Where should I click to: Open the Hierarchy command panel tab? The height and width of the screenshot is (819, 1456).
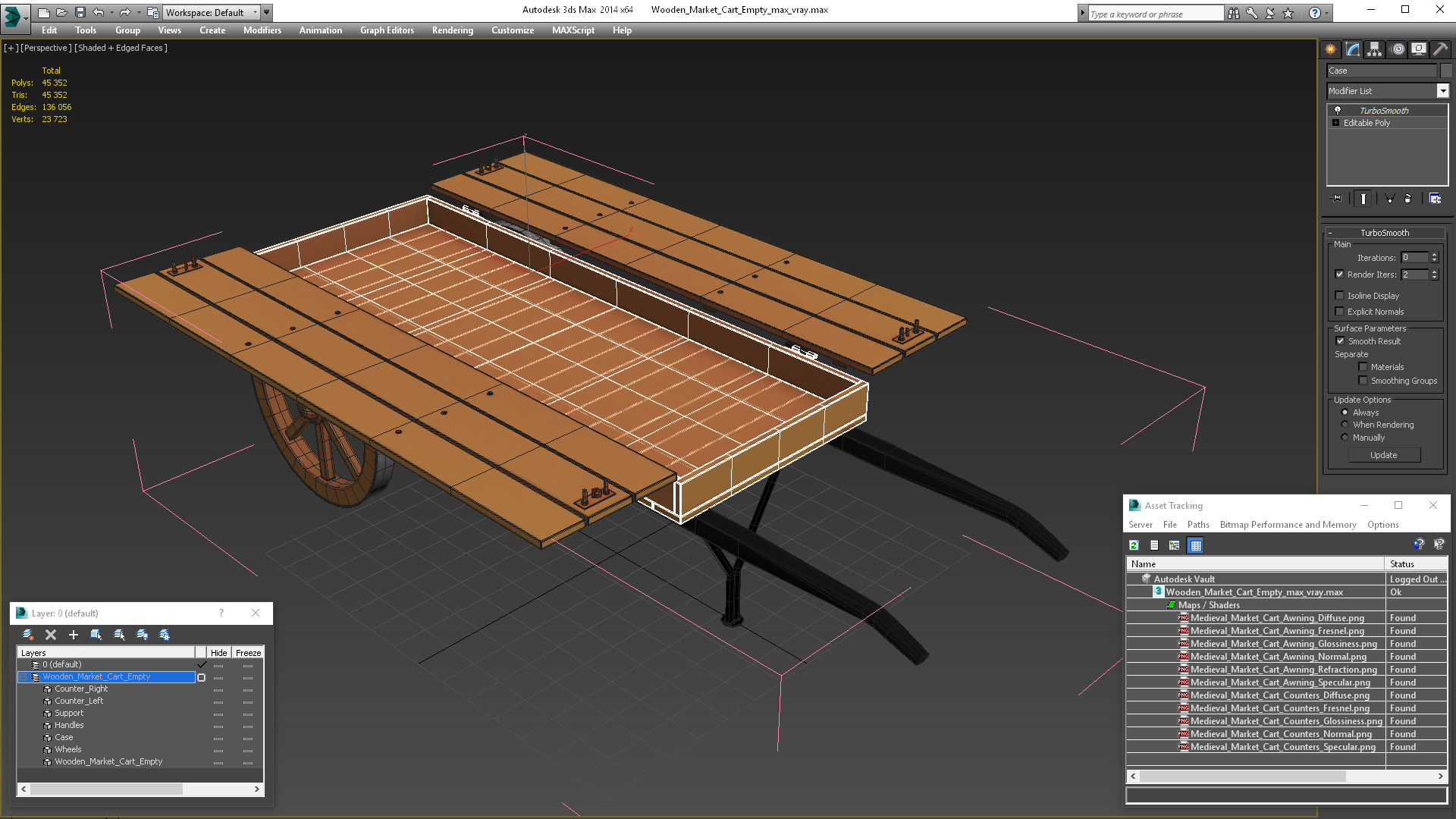[1374, 49]
